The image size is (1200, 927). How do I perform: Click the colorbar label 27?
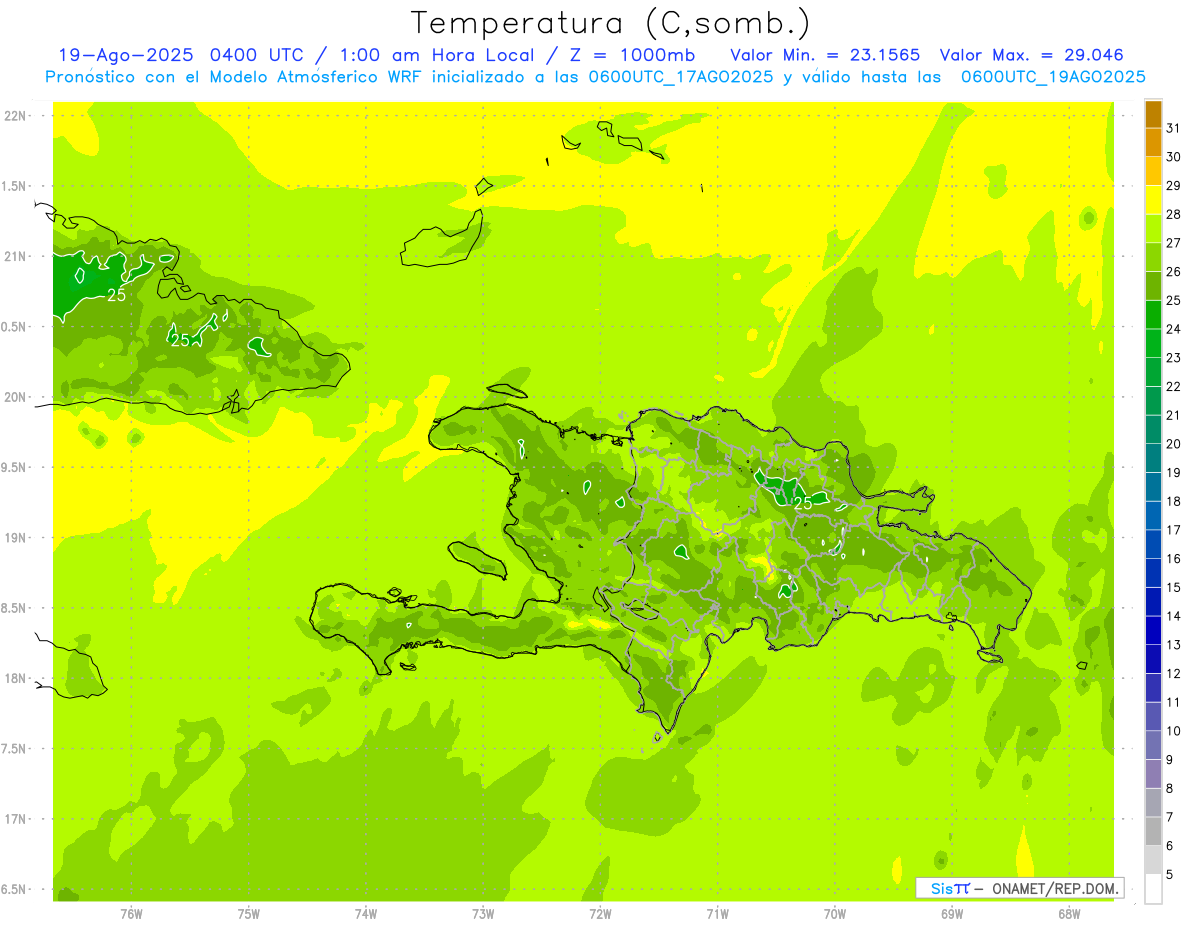click(x=1174, y=243)
